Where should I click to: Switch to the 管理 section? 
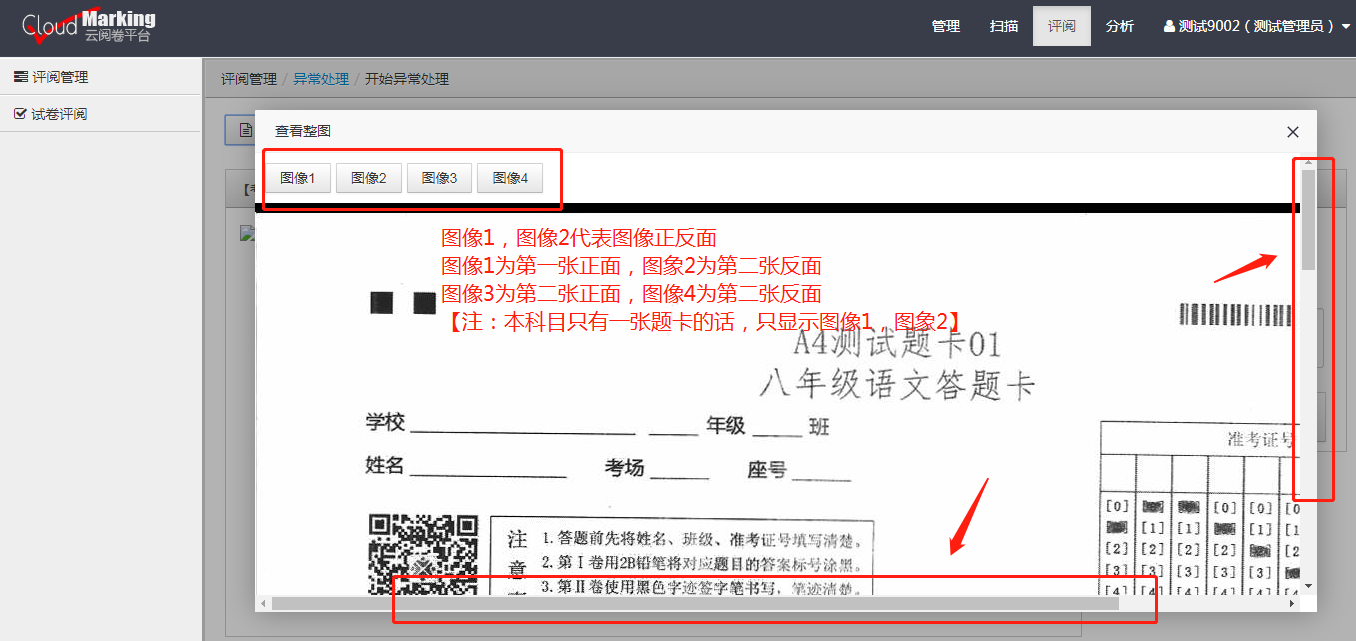click(945, 26)
